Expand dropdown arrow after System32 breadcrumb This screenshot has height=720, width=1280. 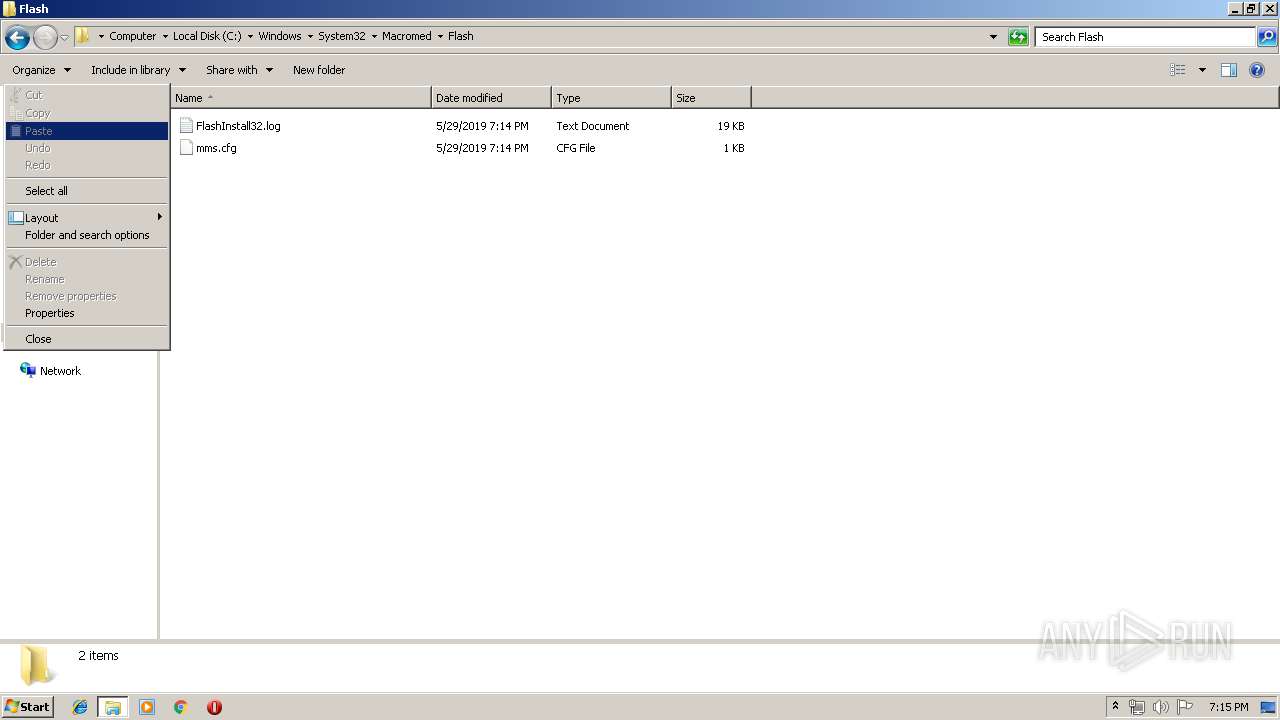click(x=374, y=36)
